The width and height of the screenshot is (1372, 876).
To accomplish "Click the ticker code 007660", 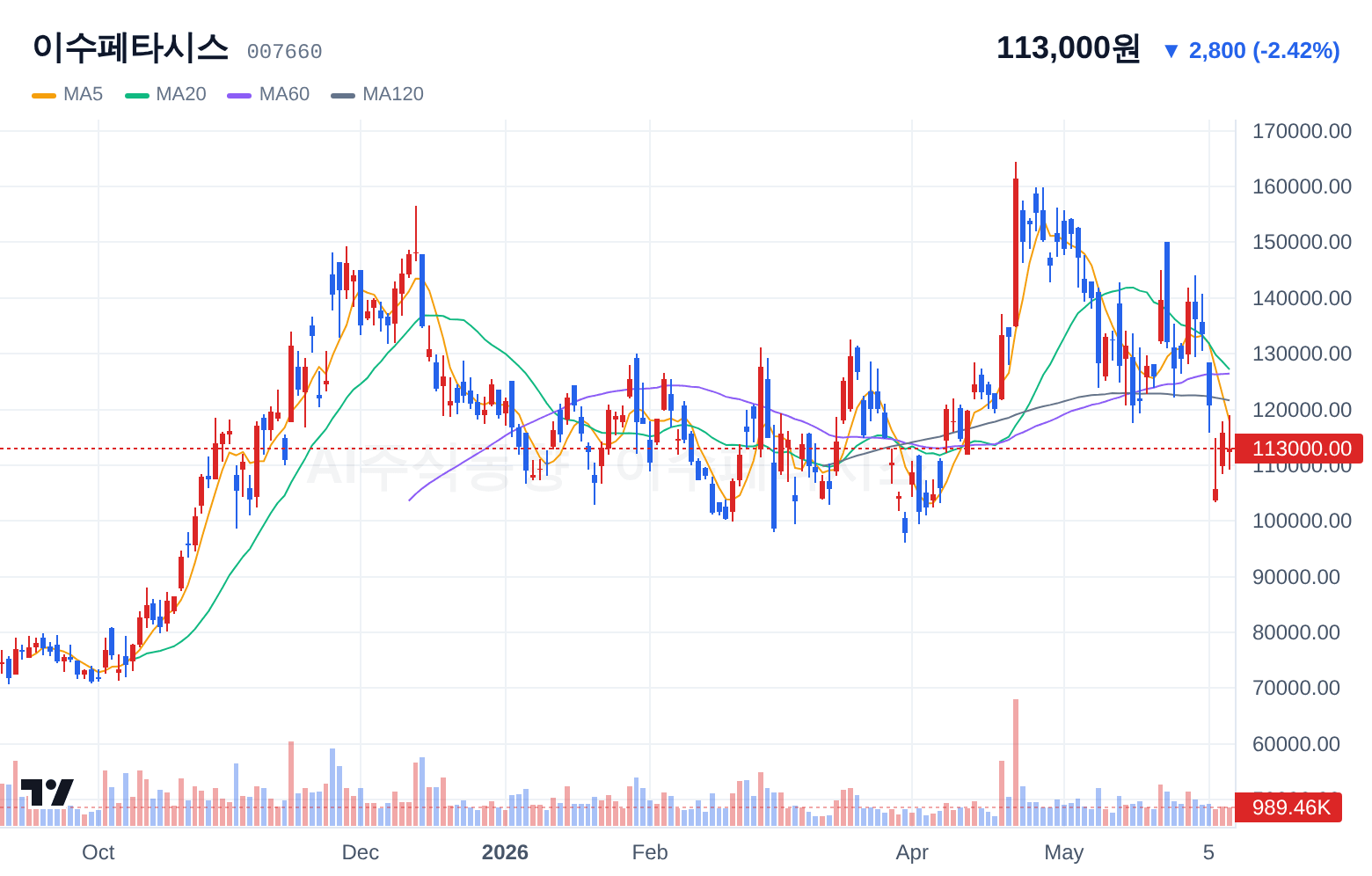I will click(x=284, y=52).
